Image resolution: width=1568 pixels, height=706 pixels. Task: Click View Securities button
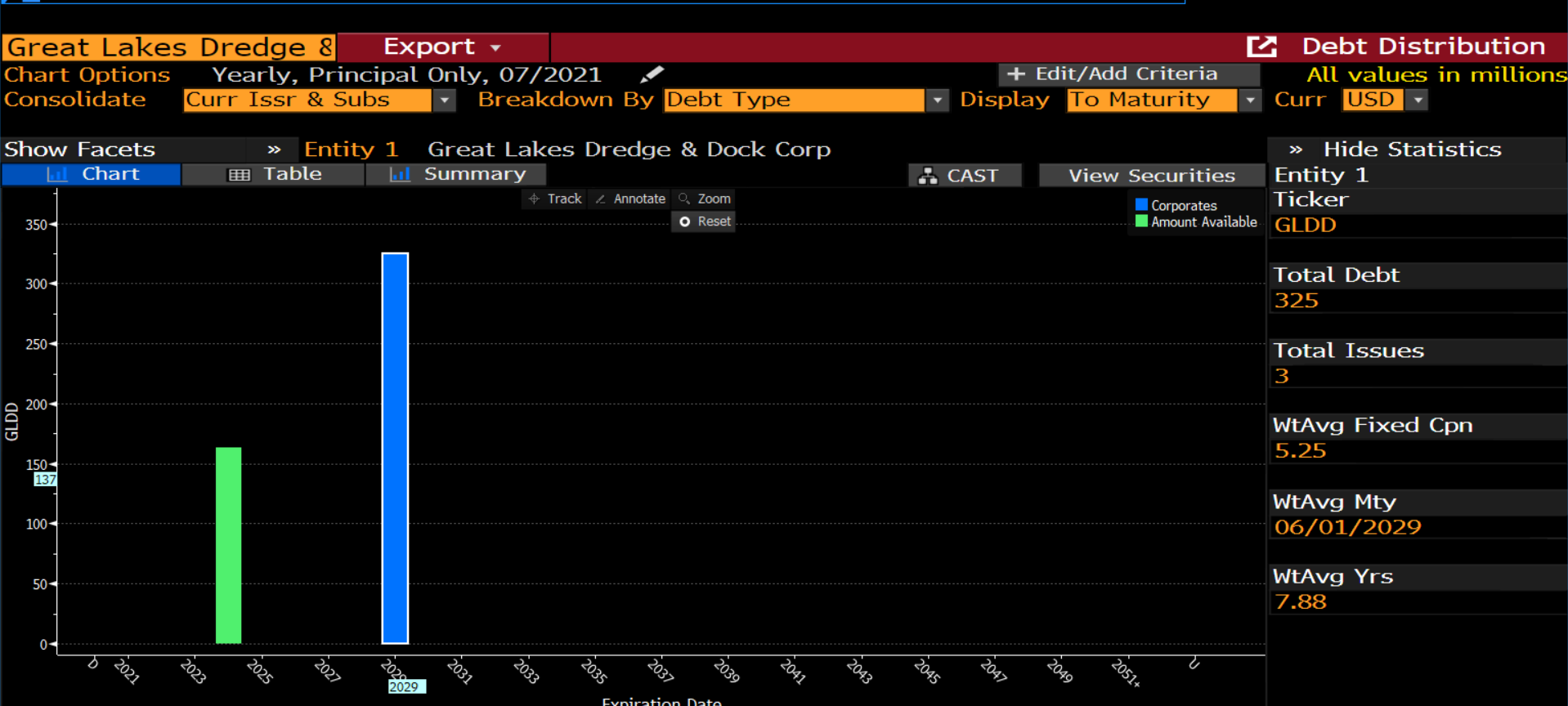point(1151,176)
